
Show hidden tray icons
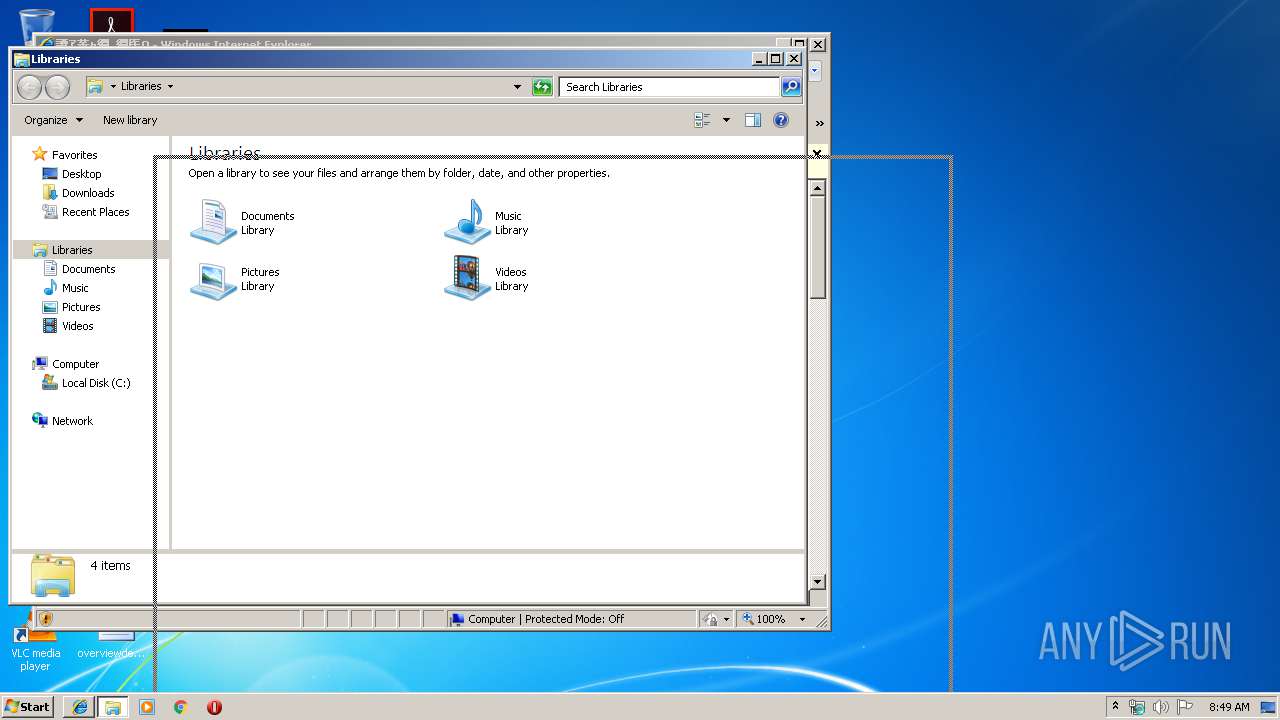(1115, 706)
